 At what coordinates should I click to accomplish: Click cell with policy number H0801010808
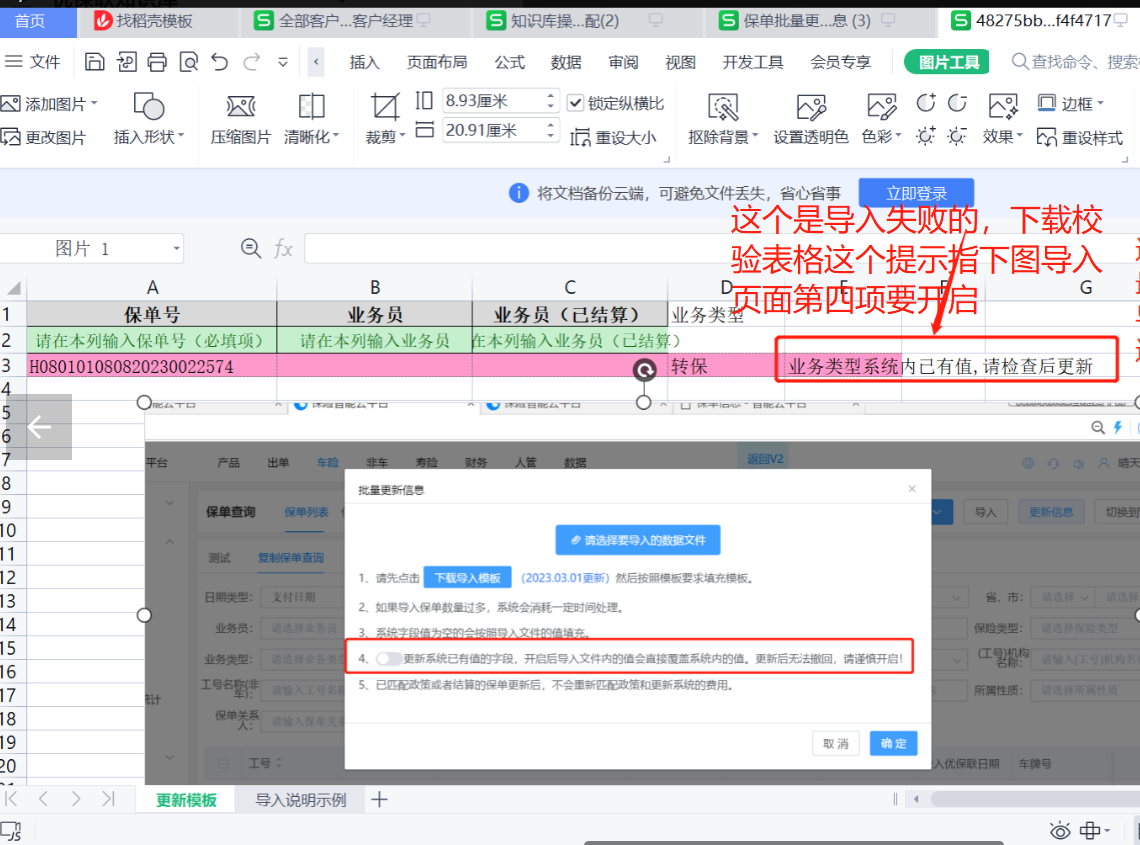(x=151, y=367)
